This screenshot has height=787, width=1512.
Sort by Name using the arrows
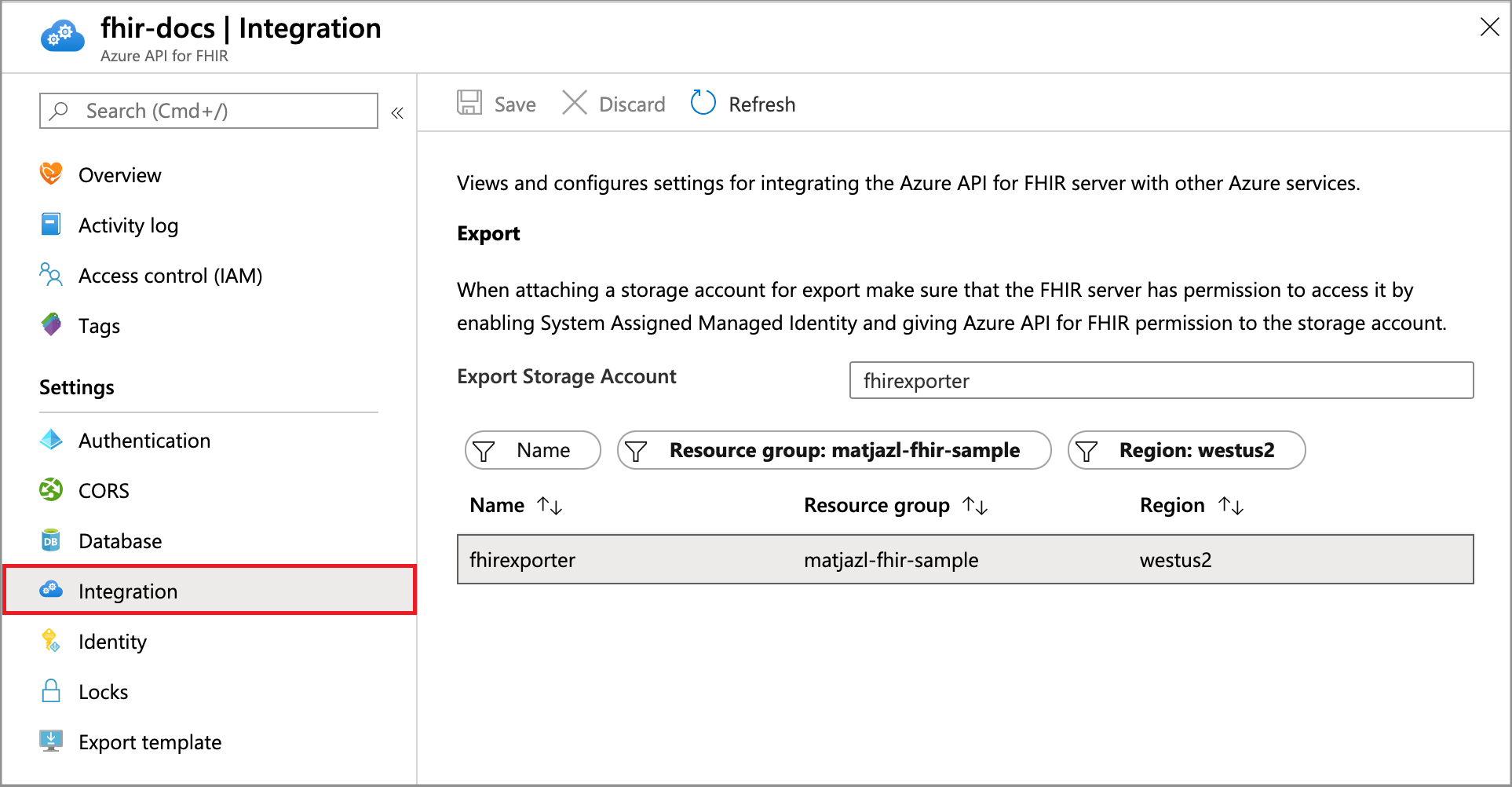(x=550, y=506)
